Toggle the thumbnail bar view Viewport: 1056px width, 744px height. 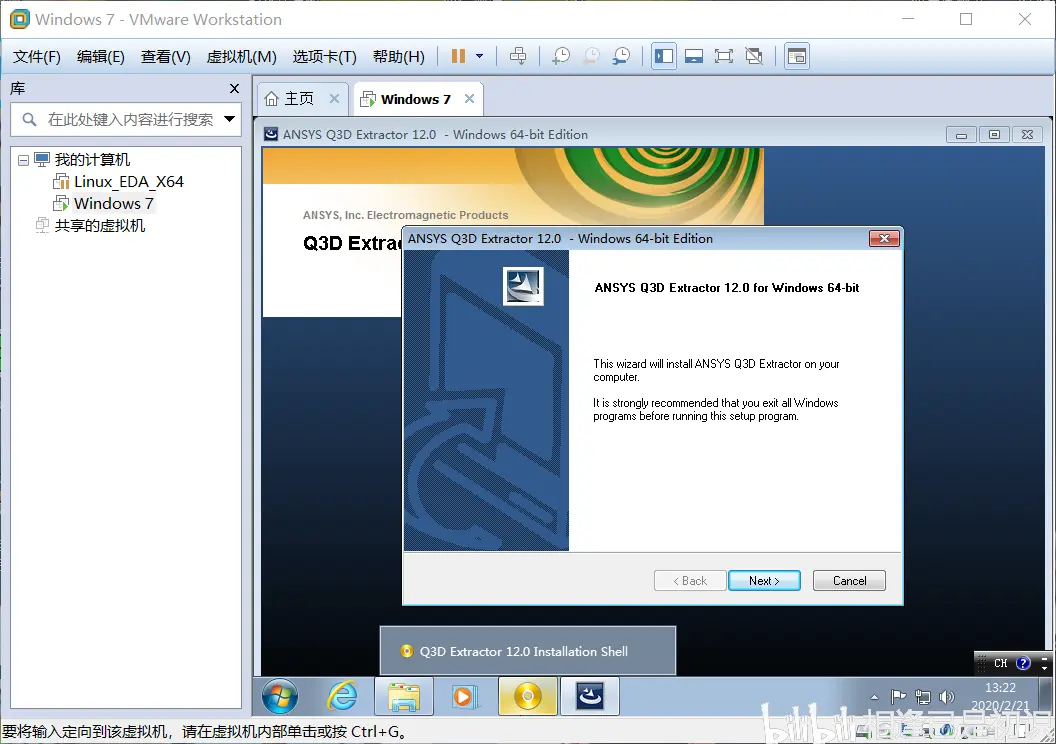pos(694,56)
